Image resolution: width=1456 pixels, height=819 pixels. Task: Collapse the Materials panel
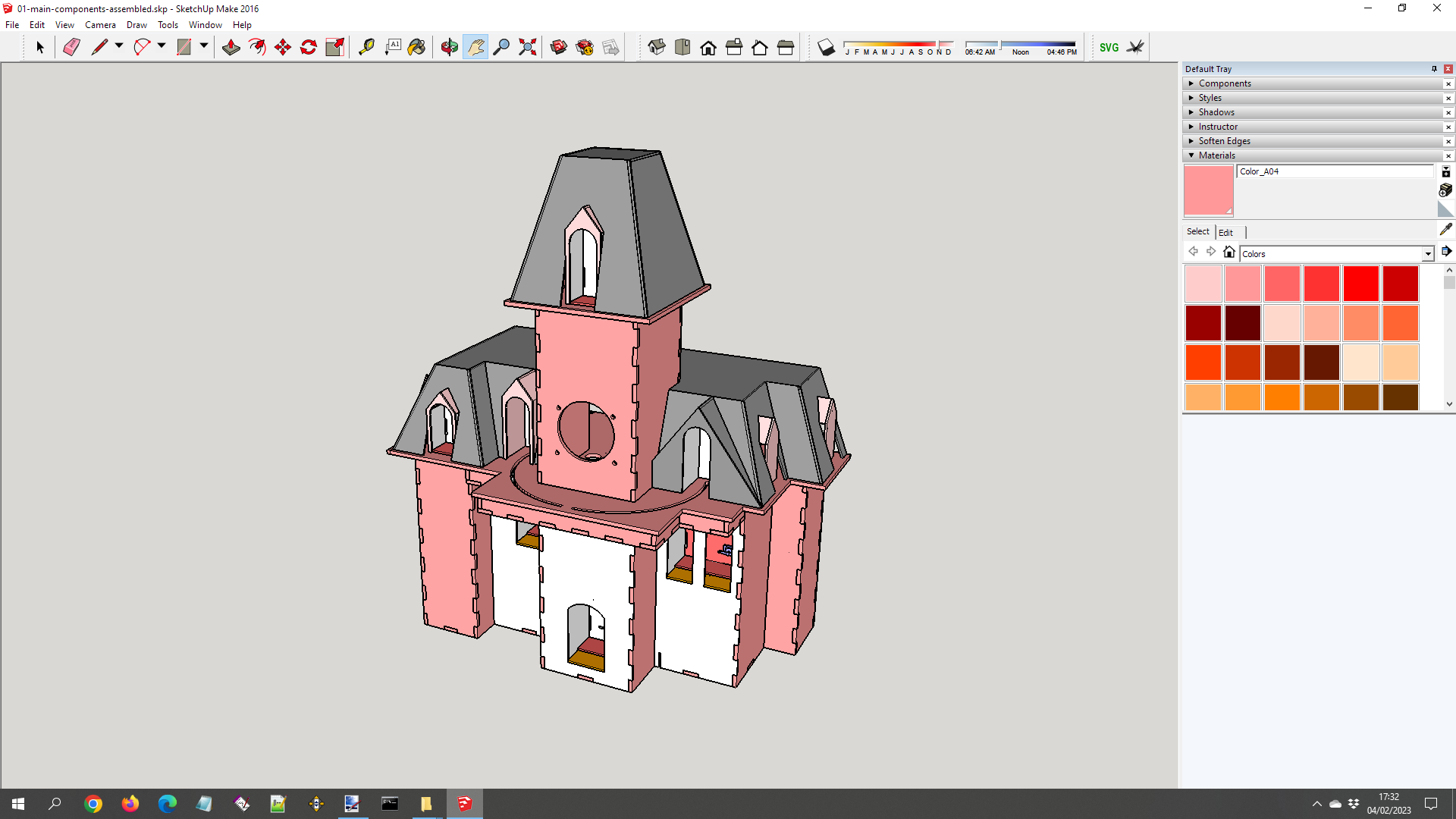click(x=1216, y=155)
